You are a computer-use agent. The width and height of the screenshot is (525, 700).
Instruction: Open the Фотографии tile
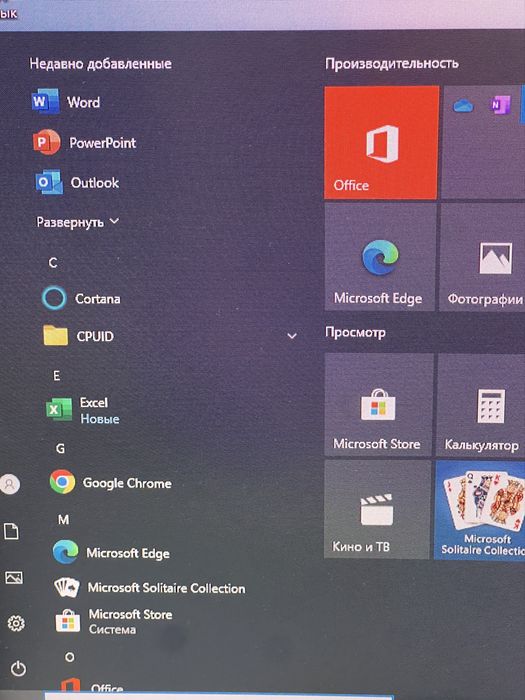[x=483, y=257]
